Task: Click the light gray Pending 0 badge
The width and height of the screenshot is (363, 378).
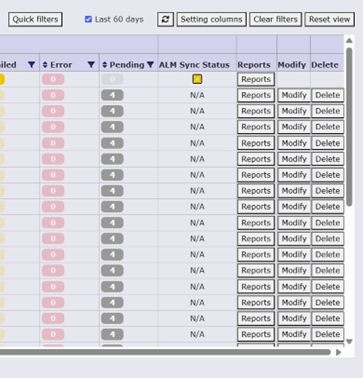Action: 112,79
